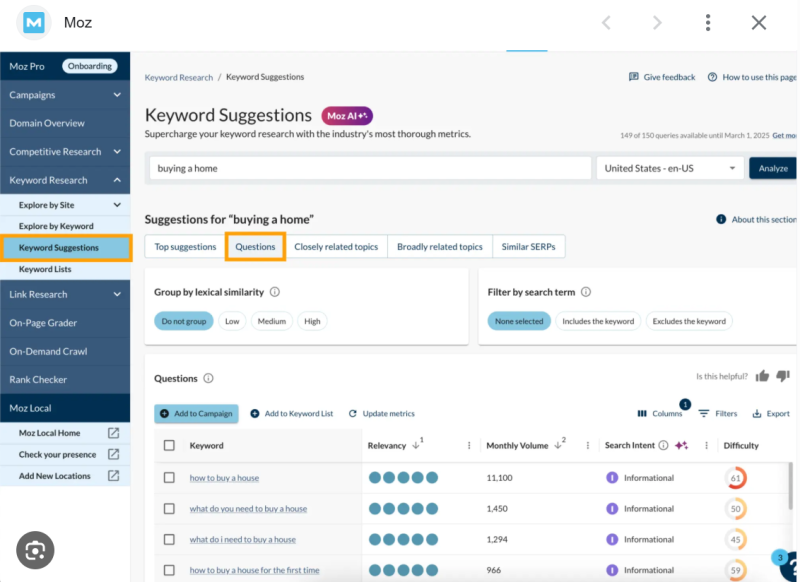Image resolution: width=800 pixels, height=582 pixels.
Task: Click Keyword Research breadcrumb link
Action: [179, 78]
